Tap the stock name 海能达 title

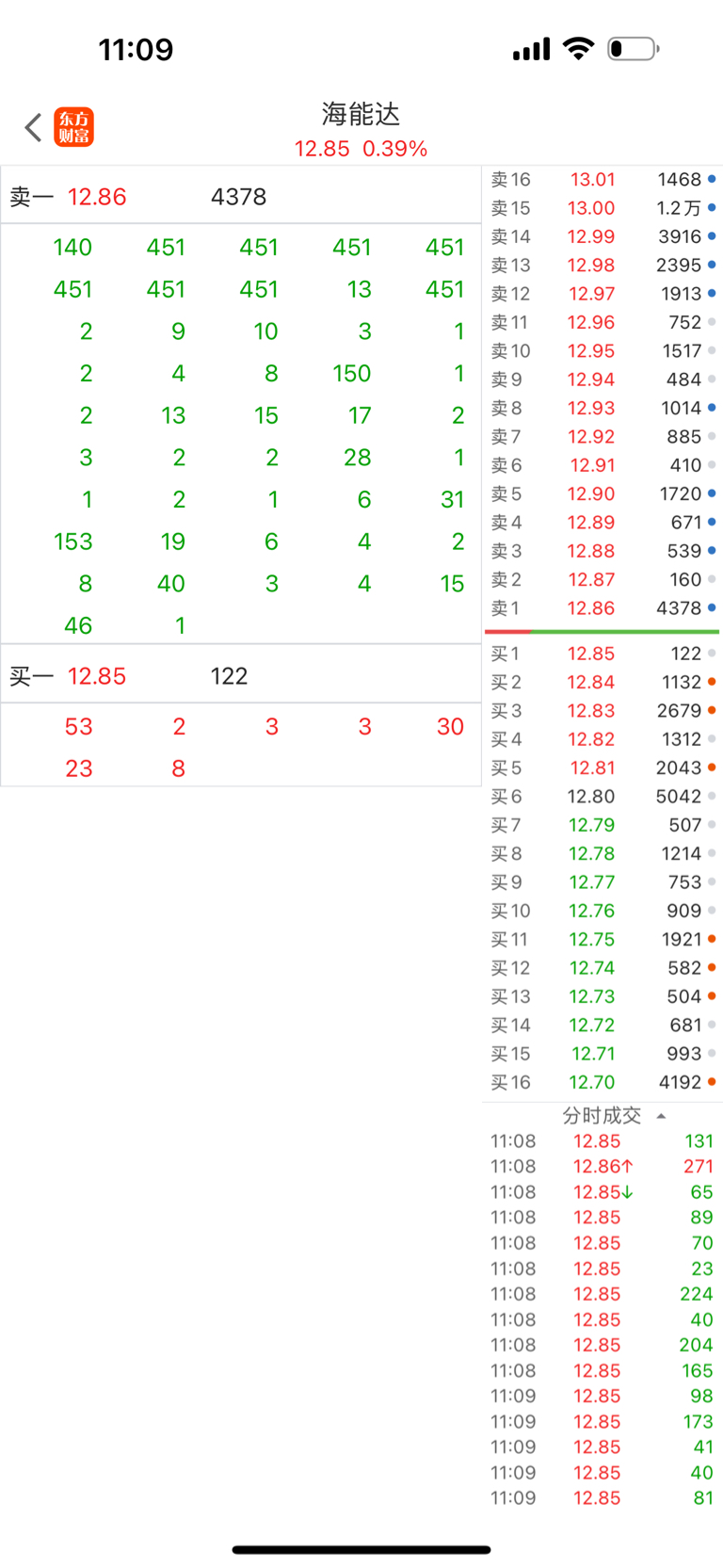tap(361, 114)
